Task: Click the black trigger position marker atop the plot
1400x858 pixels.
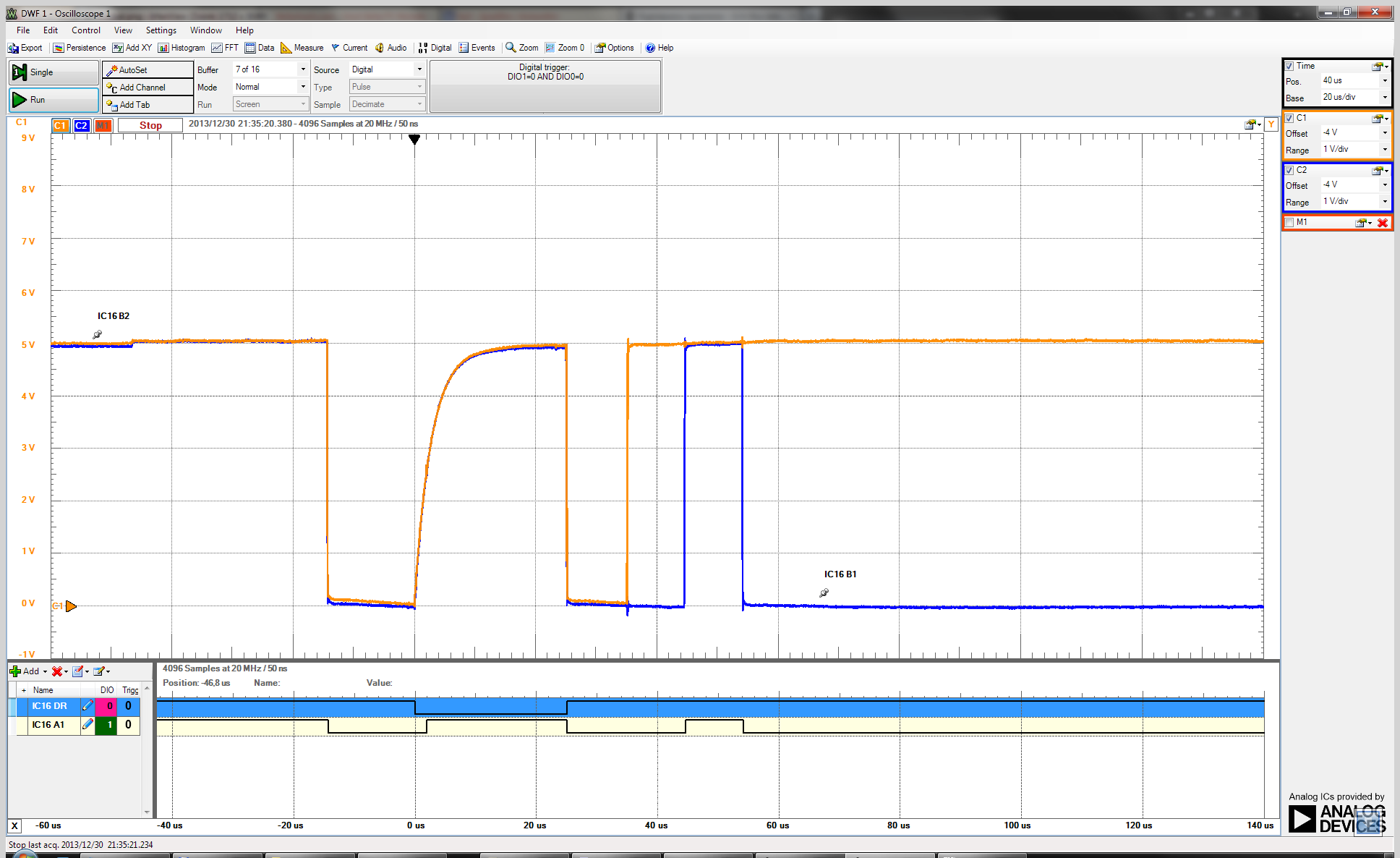Action: coord(414,140)
